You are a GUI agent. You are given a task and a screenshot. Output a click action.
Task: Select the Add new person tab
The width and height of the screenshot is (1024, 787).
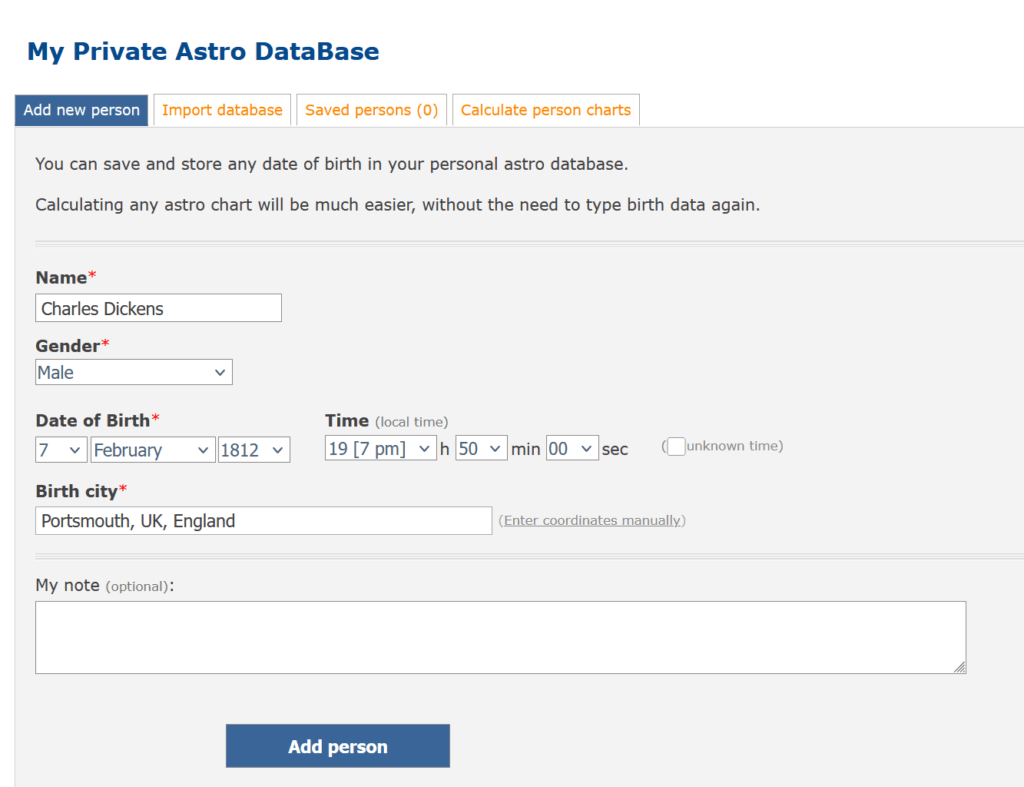pyautogui.click(x=82, y=110)
